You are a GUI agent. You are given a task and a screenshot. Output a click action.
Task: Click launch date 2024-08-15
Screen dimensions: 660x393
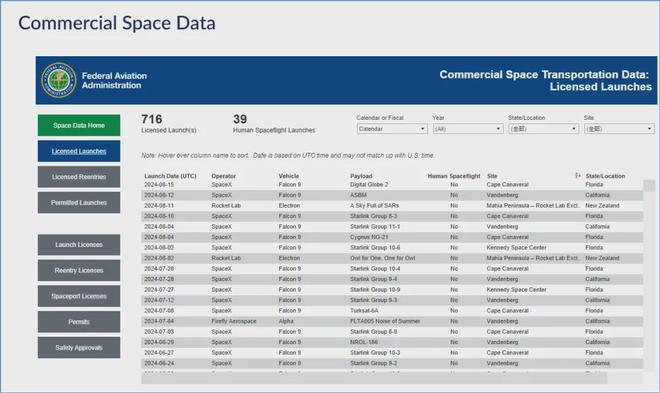pyautogui.click(x=159, y=185)
